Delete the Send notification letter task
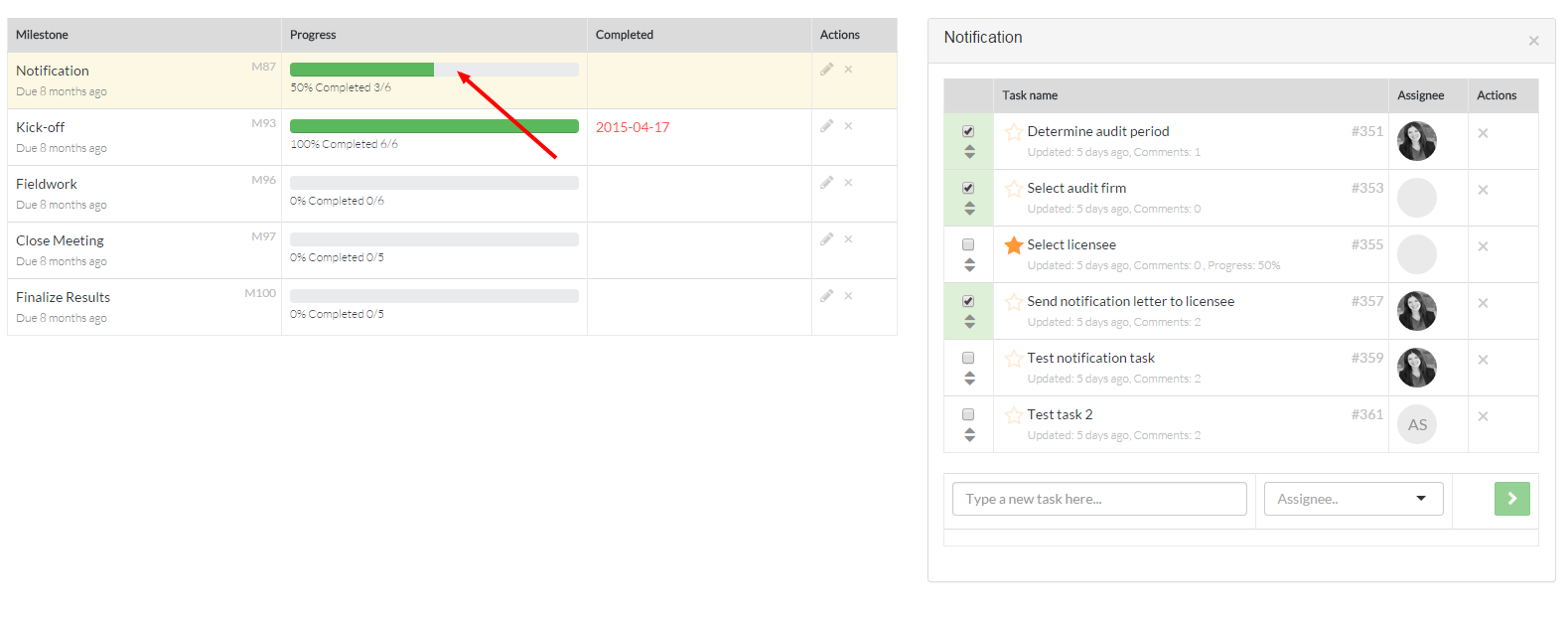 tap(1483, 303)
